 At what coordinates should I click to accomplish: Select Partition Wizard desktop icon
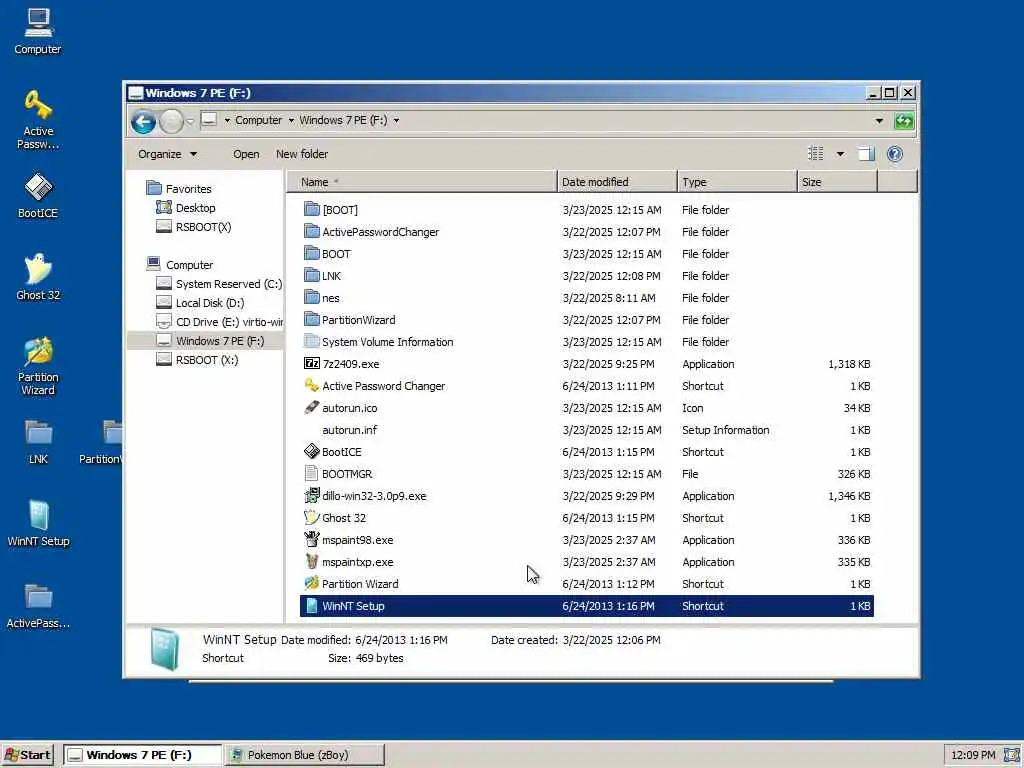pyautogui.click(x=38, y=366)
